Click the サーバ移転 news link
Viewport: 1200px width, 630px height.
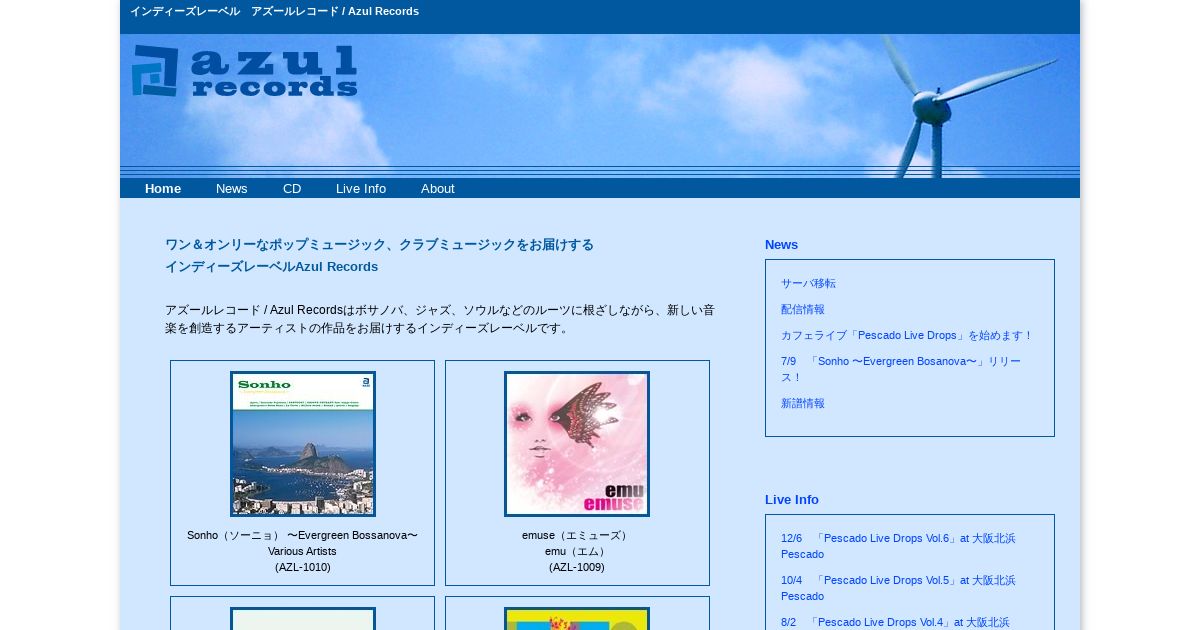[x=808, y=283]
